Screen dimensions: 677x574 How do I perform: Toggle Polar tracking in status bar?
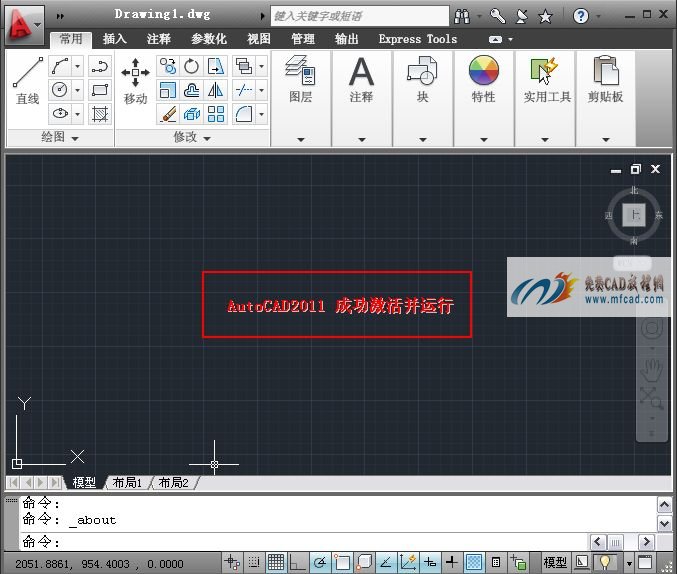(x=320, y=562)
